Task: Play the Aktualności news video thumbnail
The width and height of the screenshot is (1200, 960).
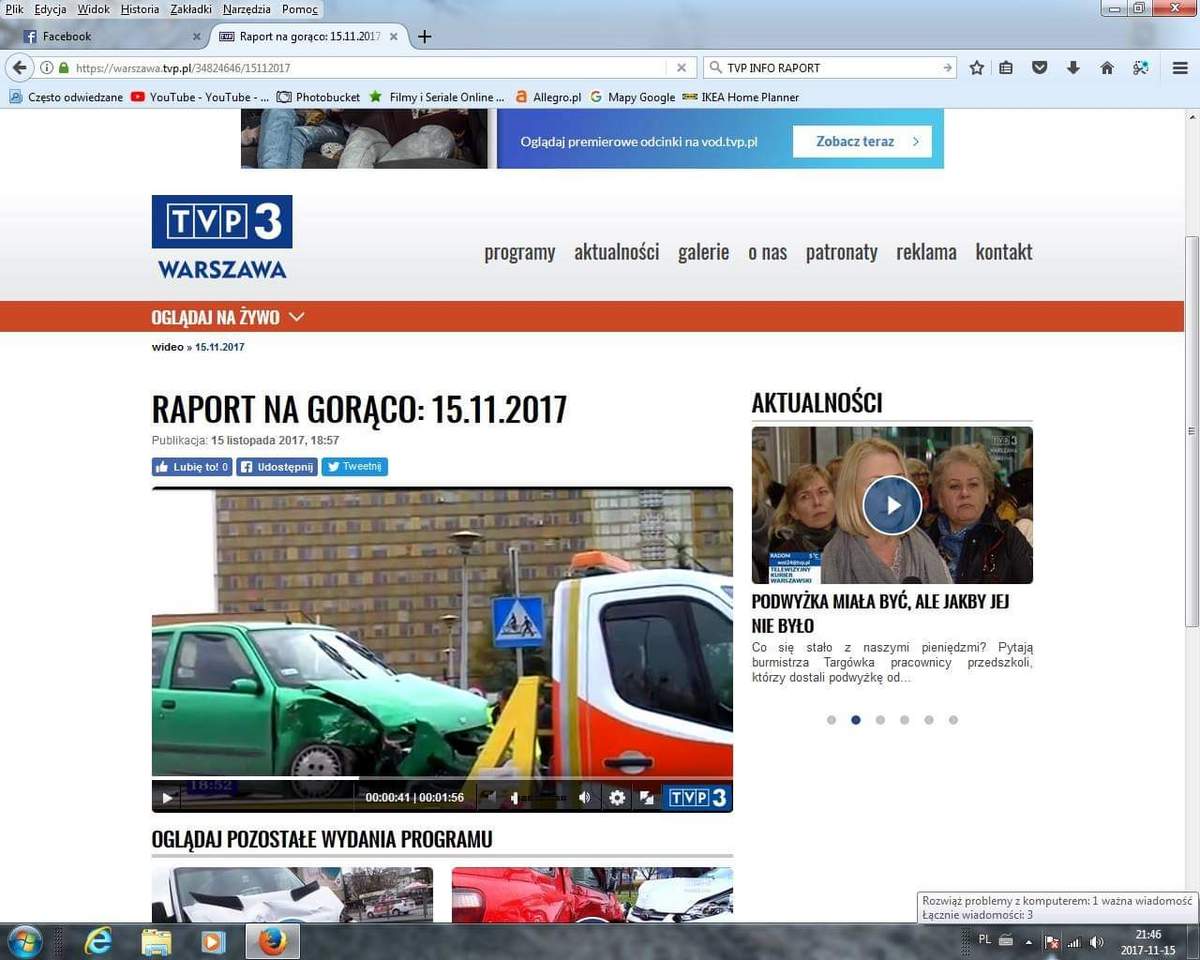Action: click(892, 505)
